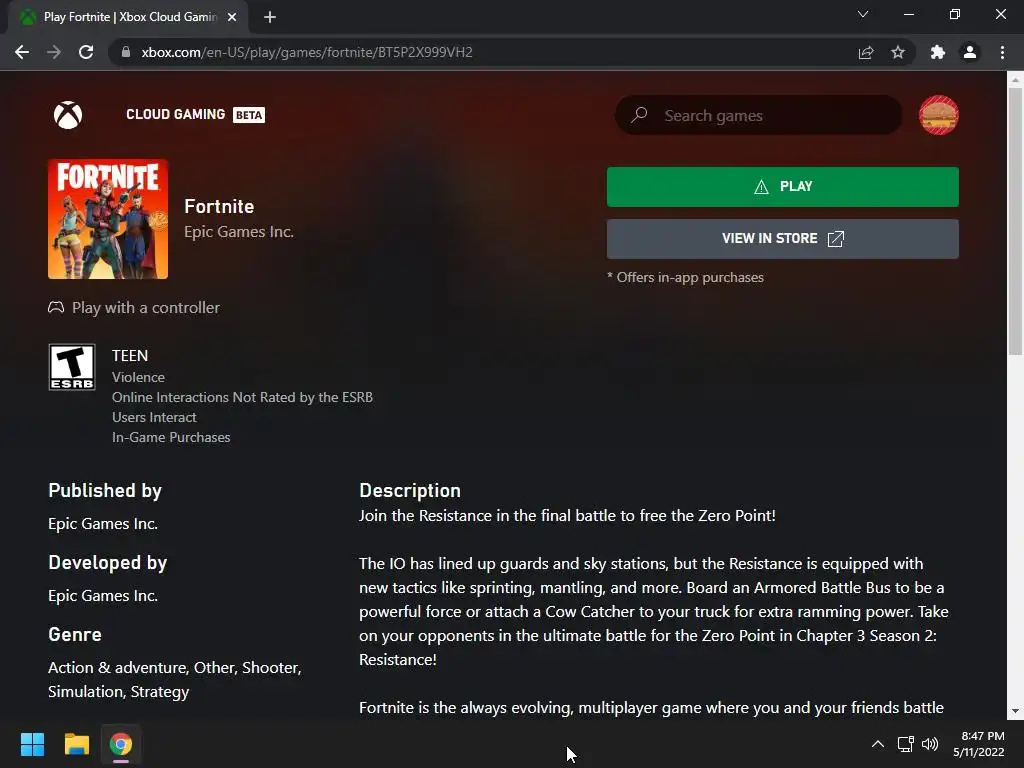This screenshot has width=1024, height=768.
Task: Click the Description heading
Action: pos(409,490)
